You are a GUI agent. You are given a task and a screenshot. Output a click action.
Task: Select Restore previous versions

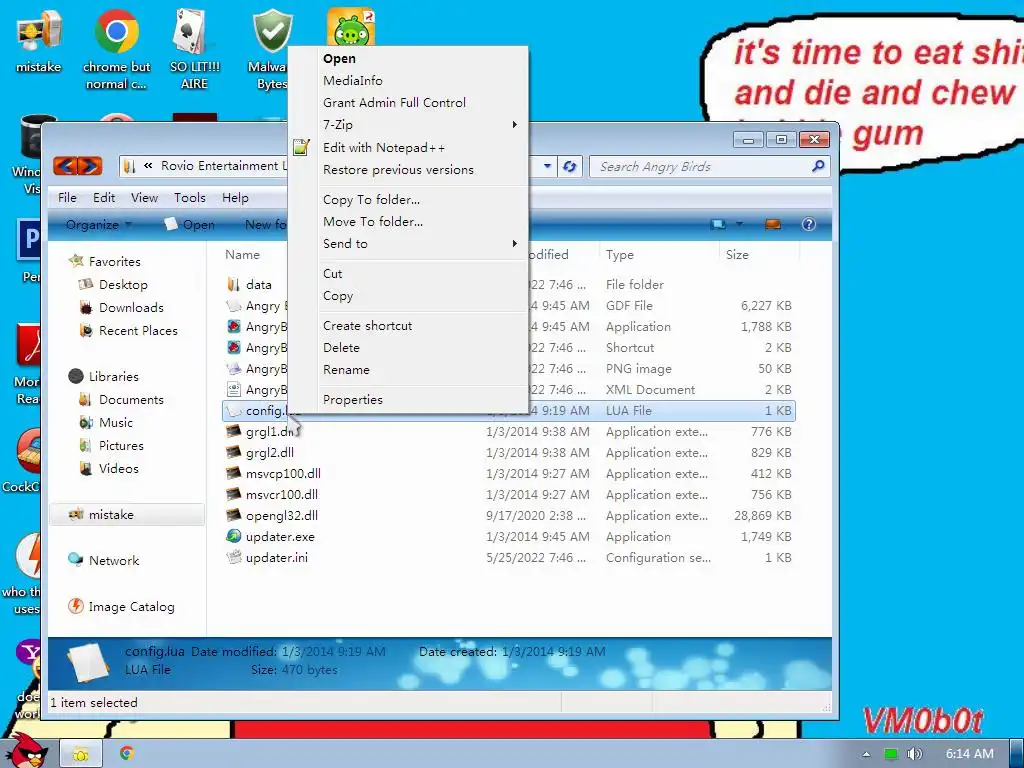(408, 170)
